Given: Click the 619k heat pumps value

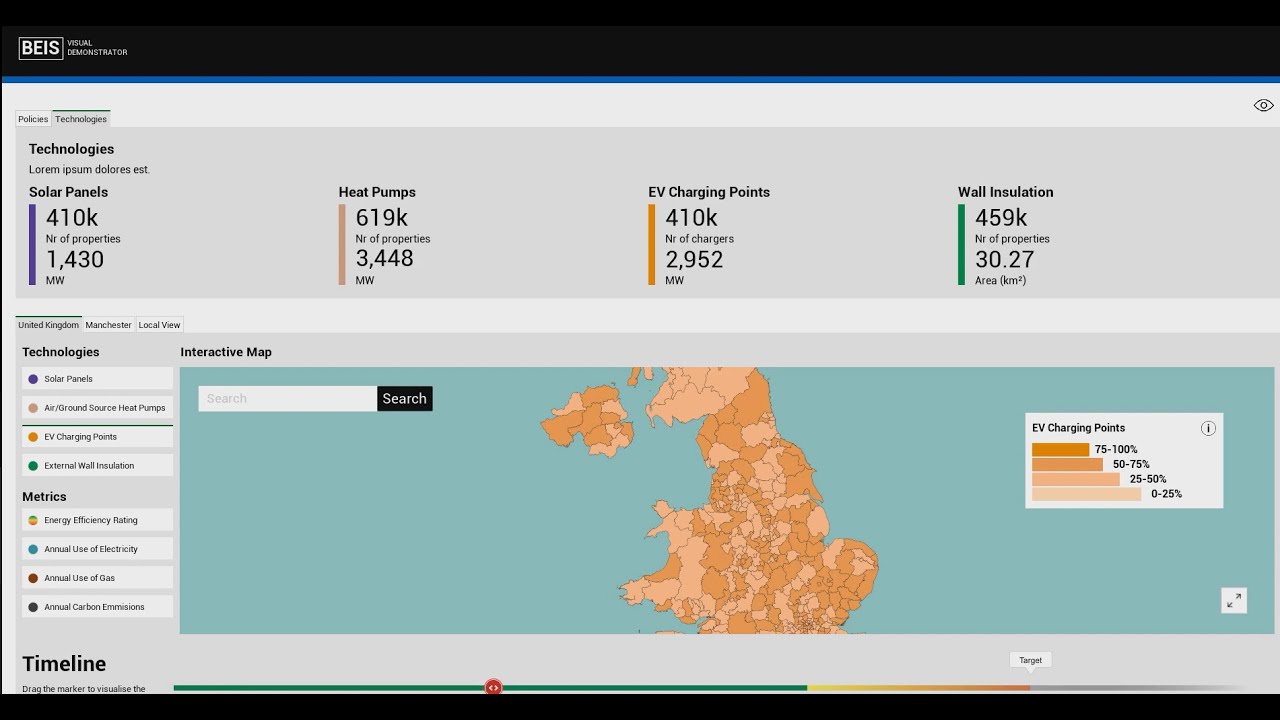Looking at the screenshot, I should pos(382,217).
